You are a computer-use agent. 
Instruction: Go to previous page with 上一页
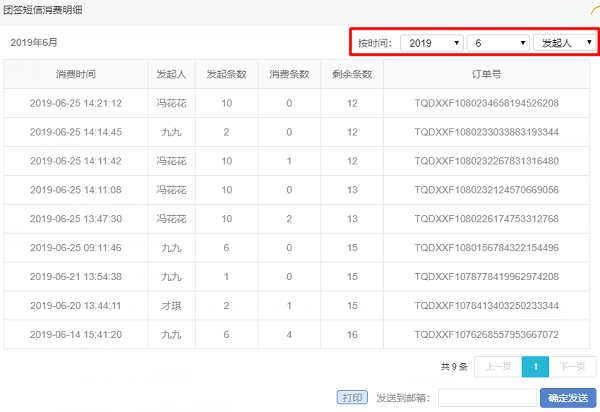(498, 366)
